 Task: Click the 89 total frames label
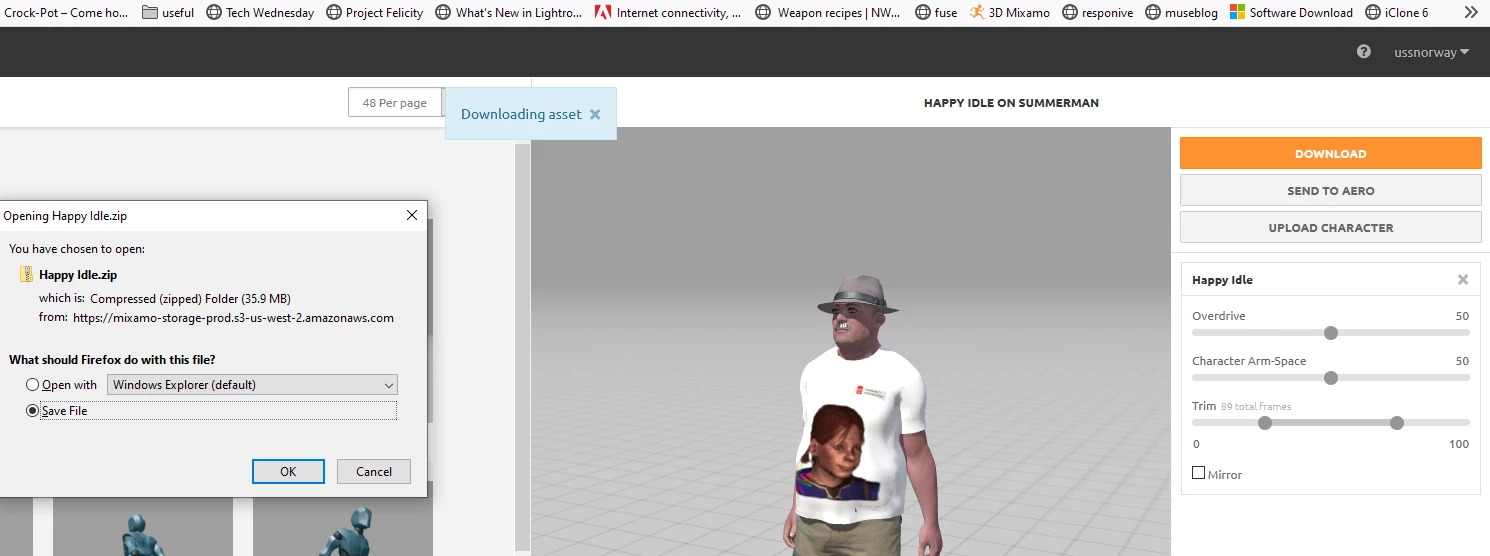click(1256, 407)
